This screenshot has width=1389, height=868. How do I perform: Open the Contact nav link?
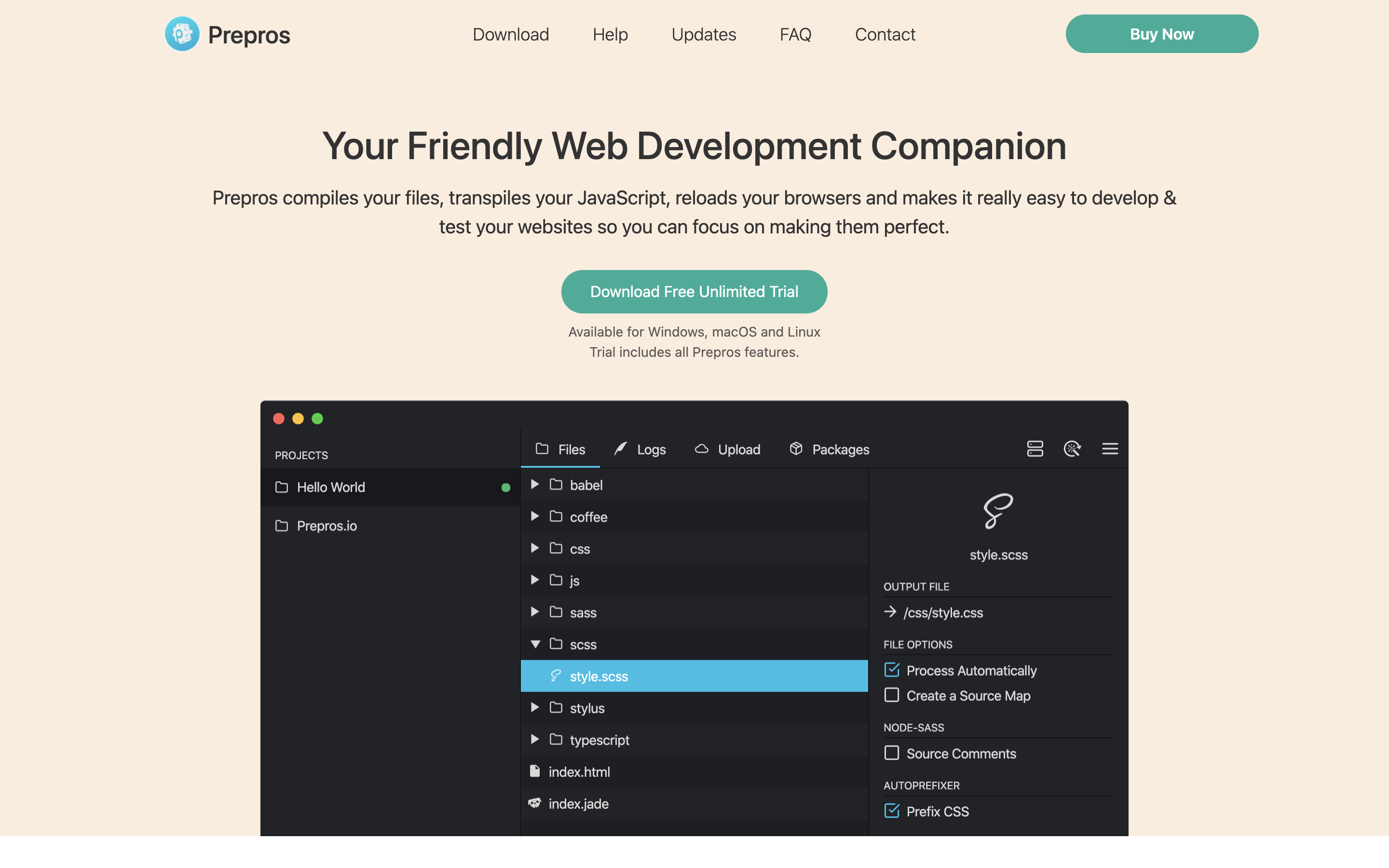tap(885, 34)
